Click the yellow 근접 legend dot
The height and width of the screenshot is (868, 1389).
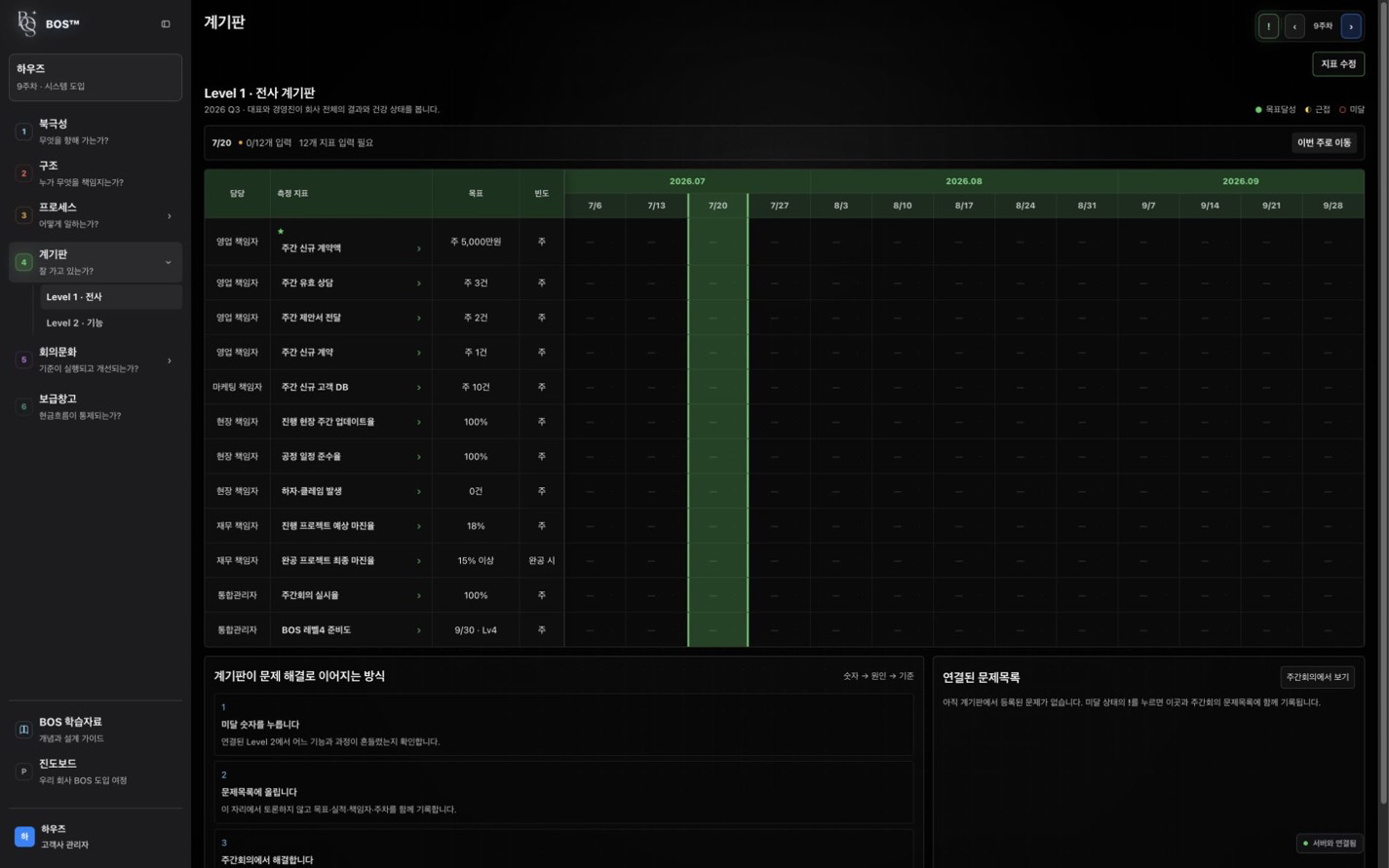pyautogui.click(x=1308, y=110)
